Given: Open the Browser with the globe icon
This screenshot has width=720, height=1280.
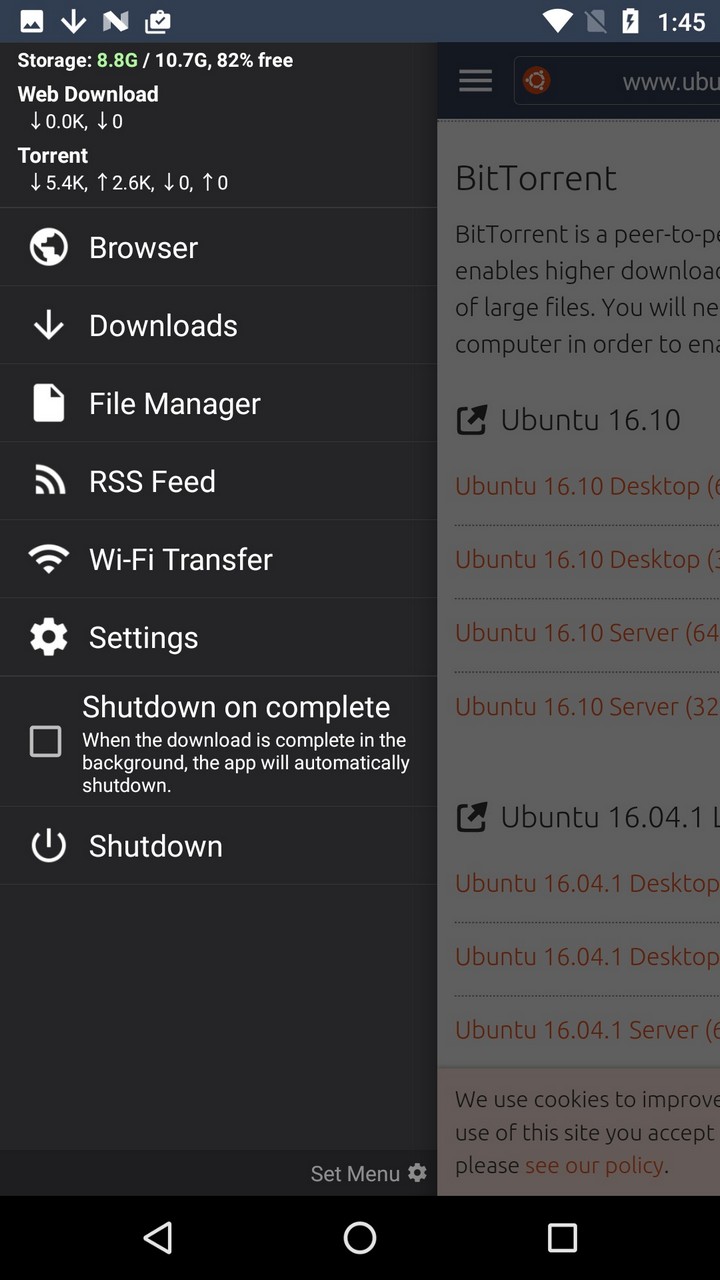Looking at the screenshot, I should [48, 247].
